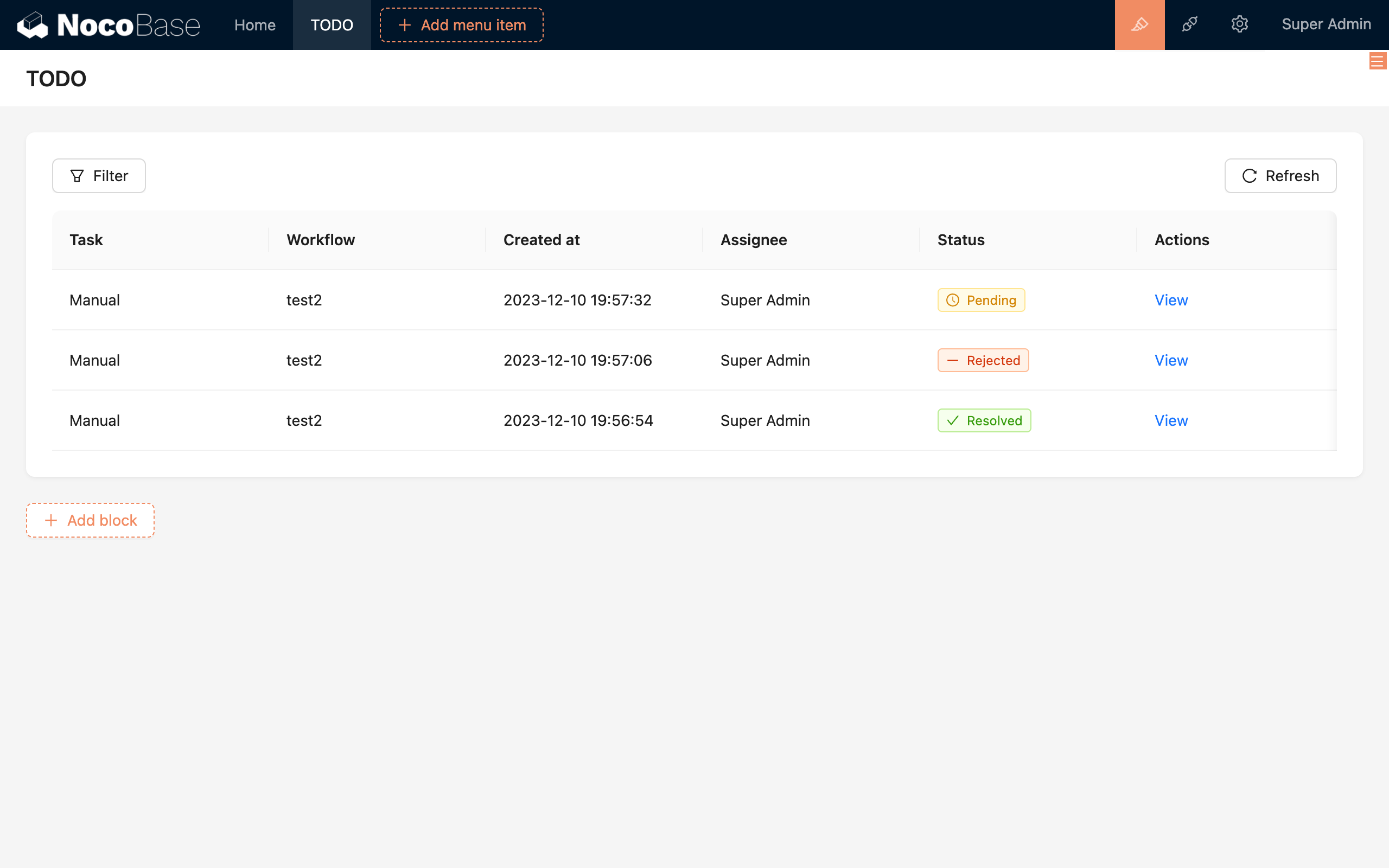Click the NocoBase logo
The height and width of the screenshot is (868, 1389).
[108, 25]
